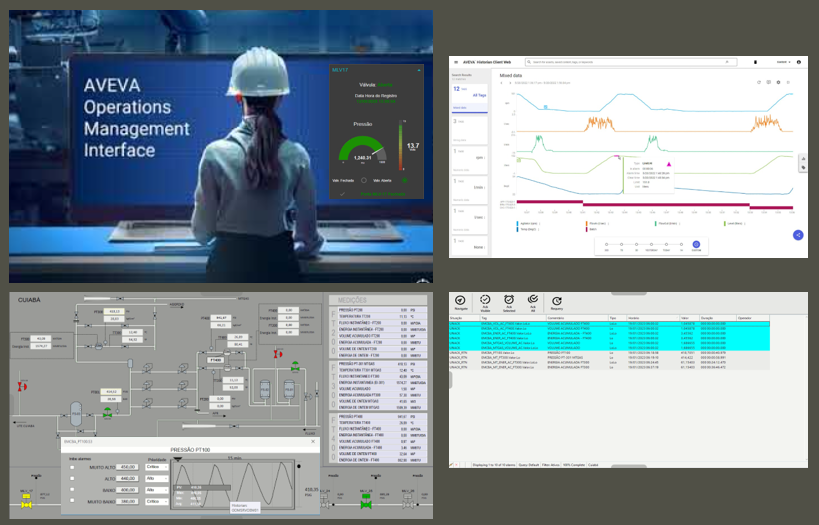Screen dimensions: 819x525
Task: Select the green valve beside the separator vessel
Action: click(107, 413)
